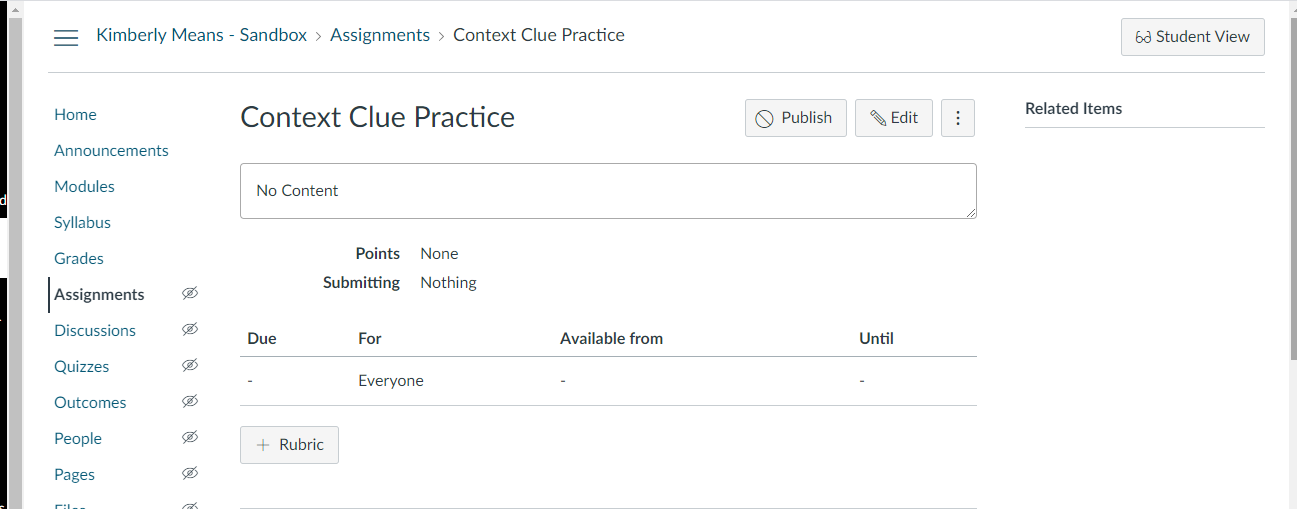The height and width of the screenshot is (509, 1297).
Task: Click the Publish button with the unpublished icon
Action: 796,118
